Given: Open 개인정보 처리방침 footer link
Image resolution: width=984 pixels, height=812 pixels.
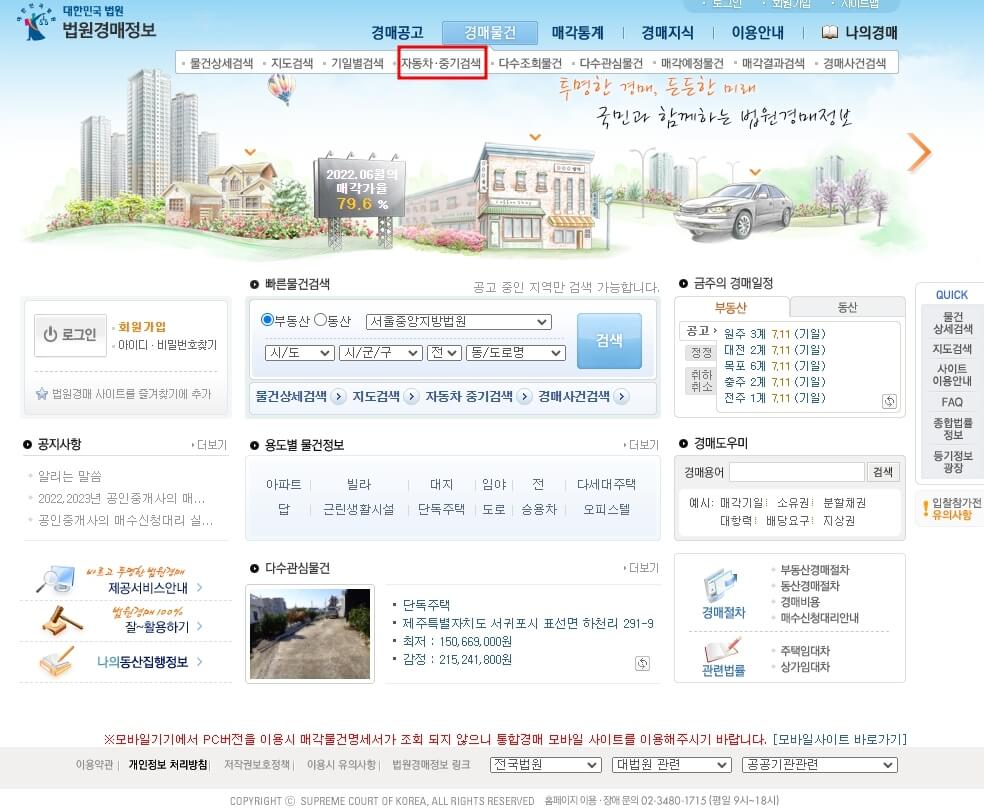Looking at the screenshot, I should click(168, 764).
